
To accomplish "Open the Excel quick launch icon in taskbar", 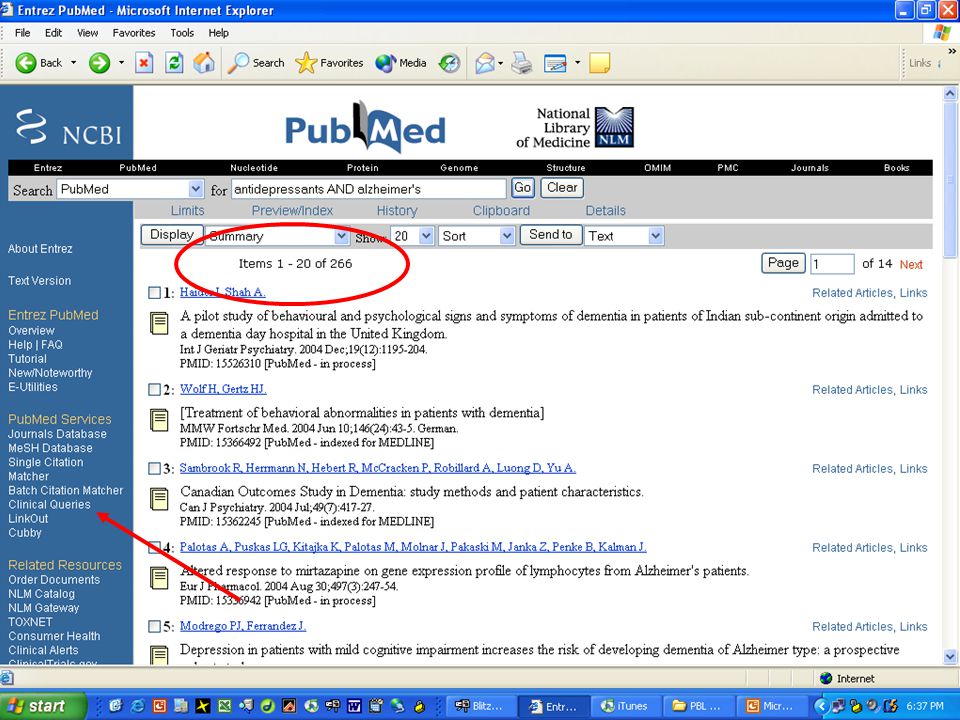I will pos(224,706).
